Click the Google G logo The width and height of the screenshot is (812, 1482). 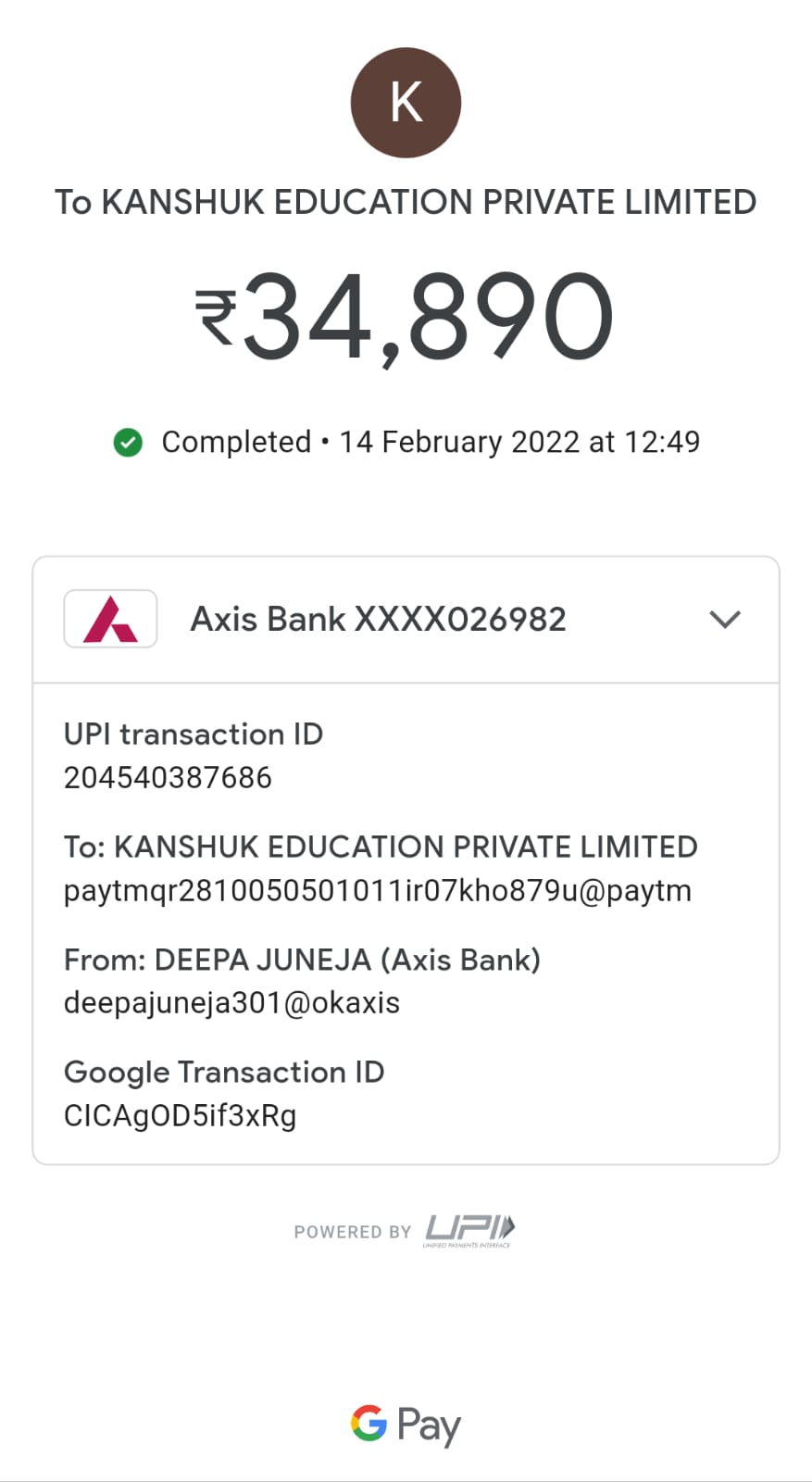(x=369, y=1423)
